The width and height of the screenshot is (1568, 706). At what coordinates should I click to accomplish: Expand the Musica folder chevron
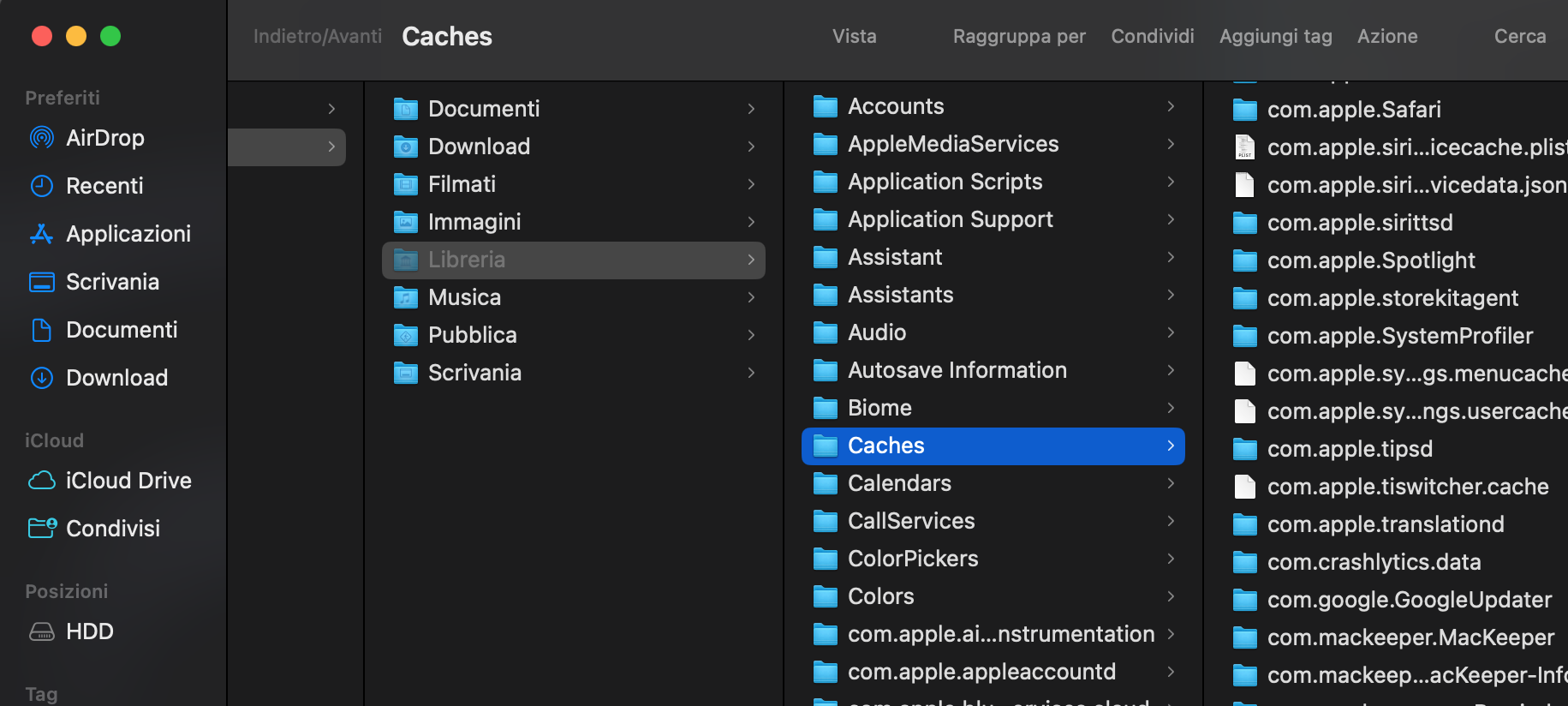pyautogui.click(x=751, y=297)
